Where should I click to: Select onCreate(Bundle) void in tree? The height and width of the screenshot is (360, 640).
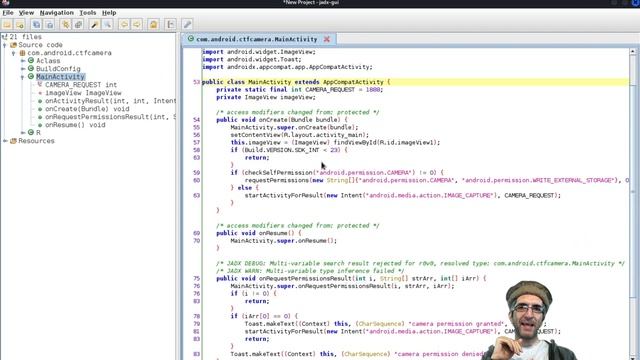tap(87, 109)
